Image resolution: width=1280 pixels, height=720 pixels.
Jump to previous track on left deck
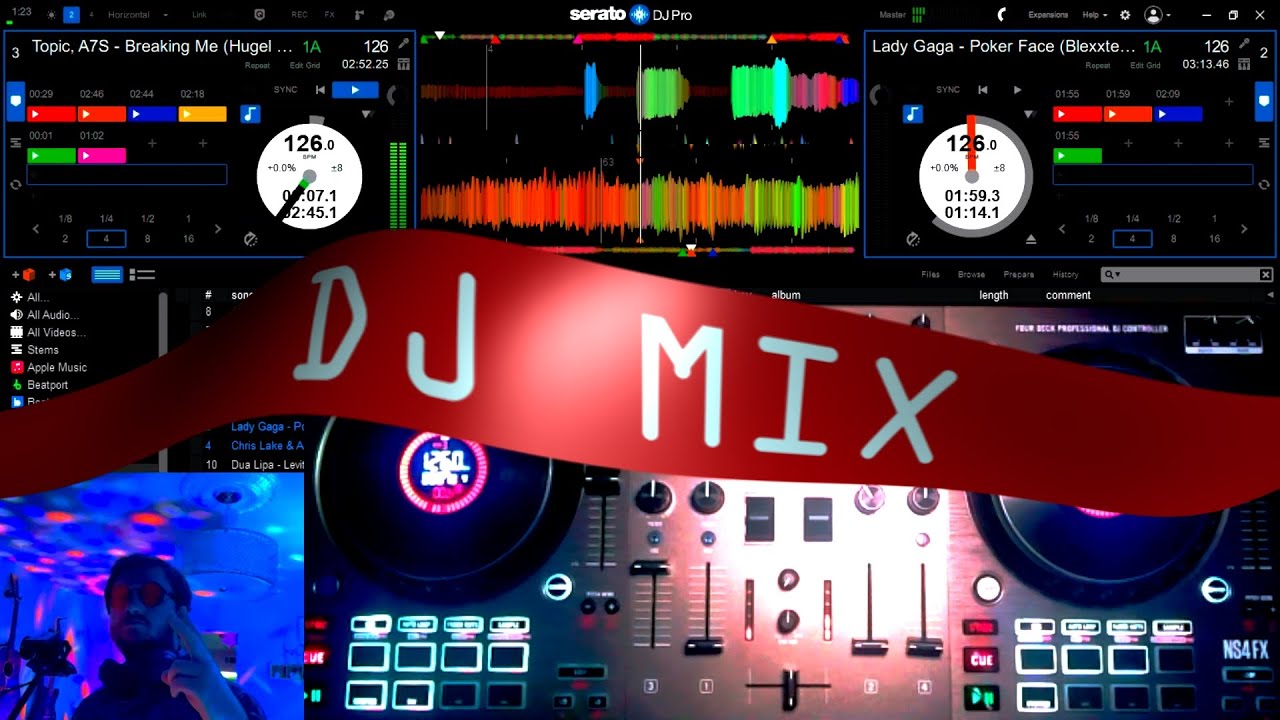[x=320, y=90]
